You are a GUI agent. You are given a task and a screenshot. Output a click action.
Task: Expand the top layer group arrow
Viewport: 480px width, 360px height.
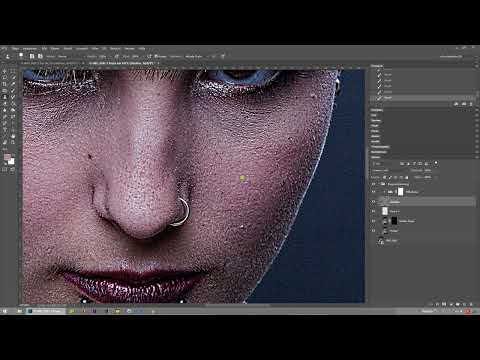click(379, 184)
